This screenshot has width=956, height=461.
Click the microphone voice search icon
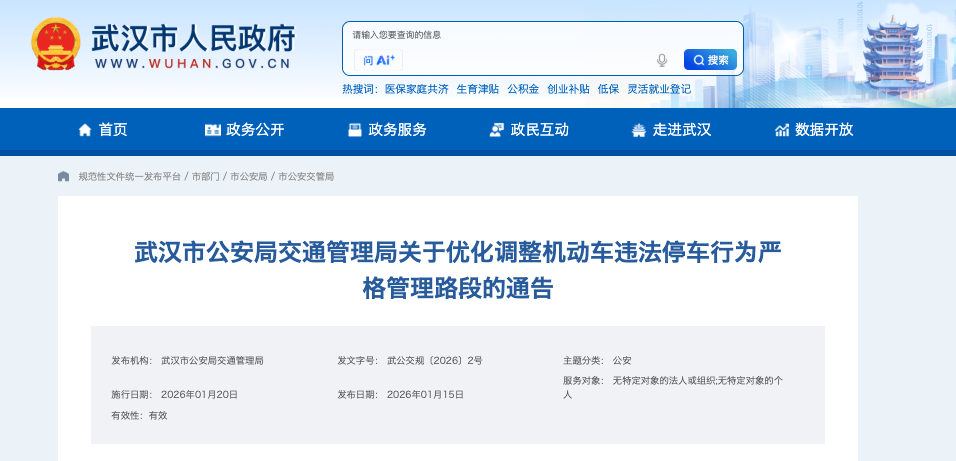tap(661, 60)
